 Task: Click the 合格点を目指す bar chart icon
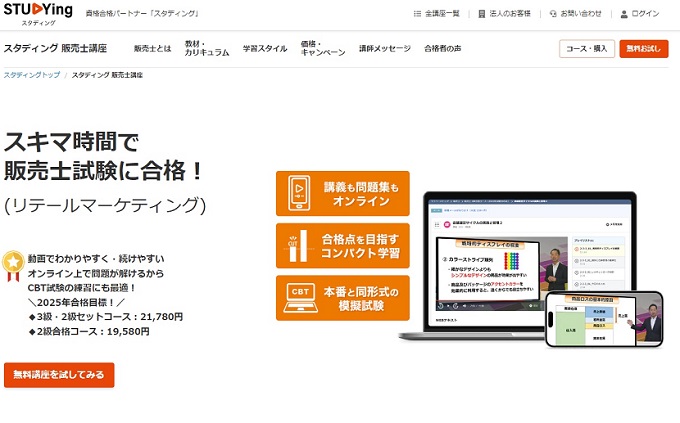pyautogui.click(x=299, y=246)
